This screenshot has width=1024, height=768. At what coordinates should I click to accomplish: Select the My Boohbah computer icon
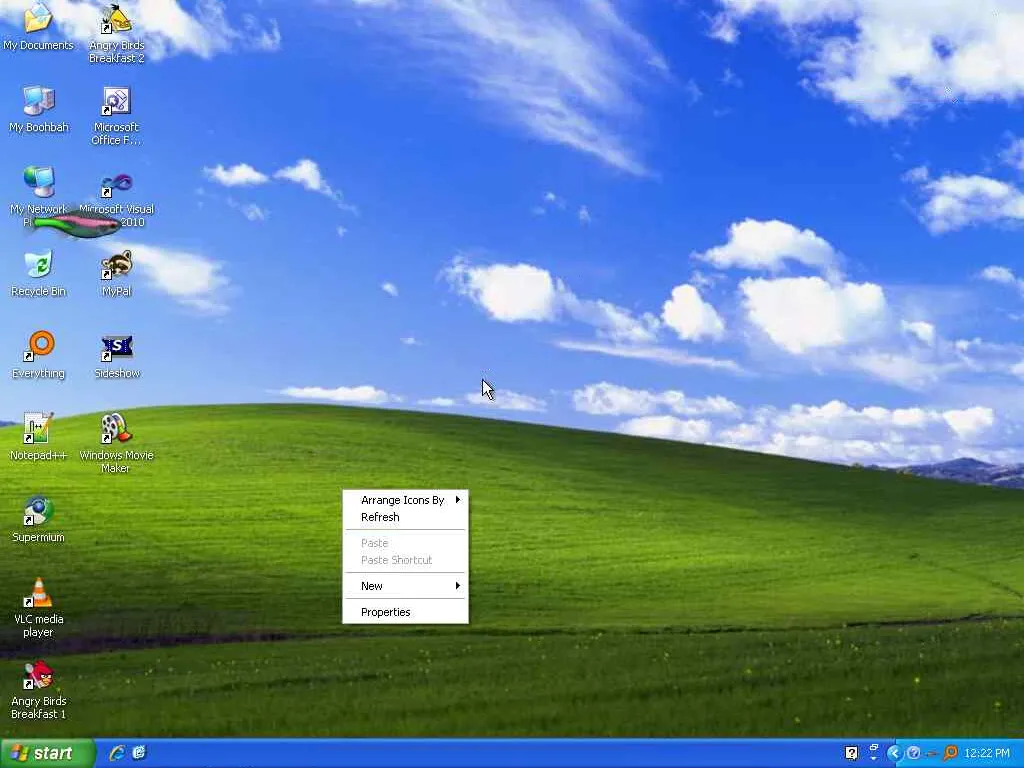39,109
